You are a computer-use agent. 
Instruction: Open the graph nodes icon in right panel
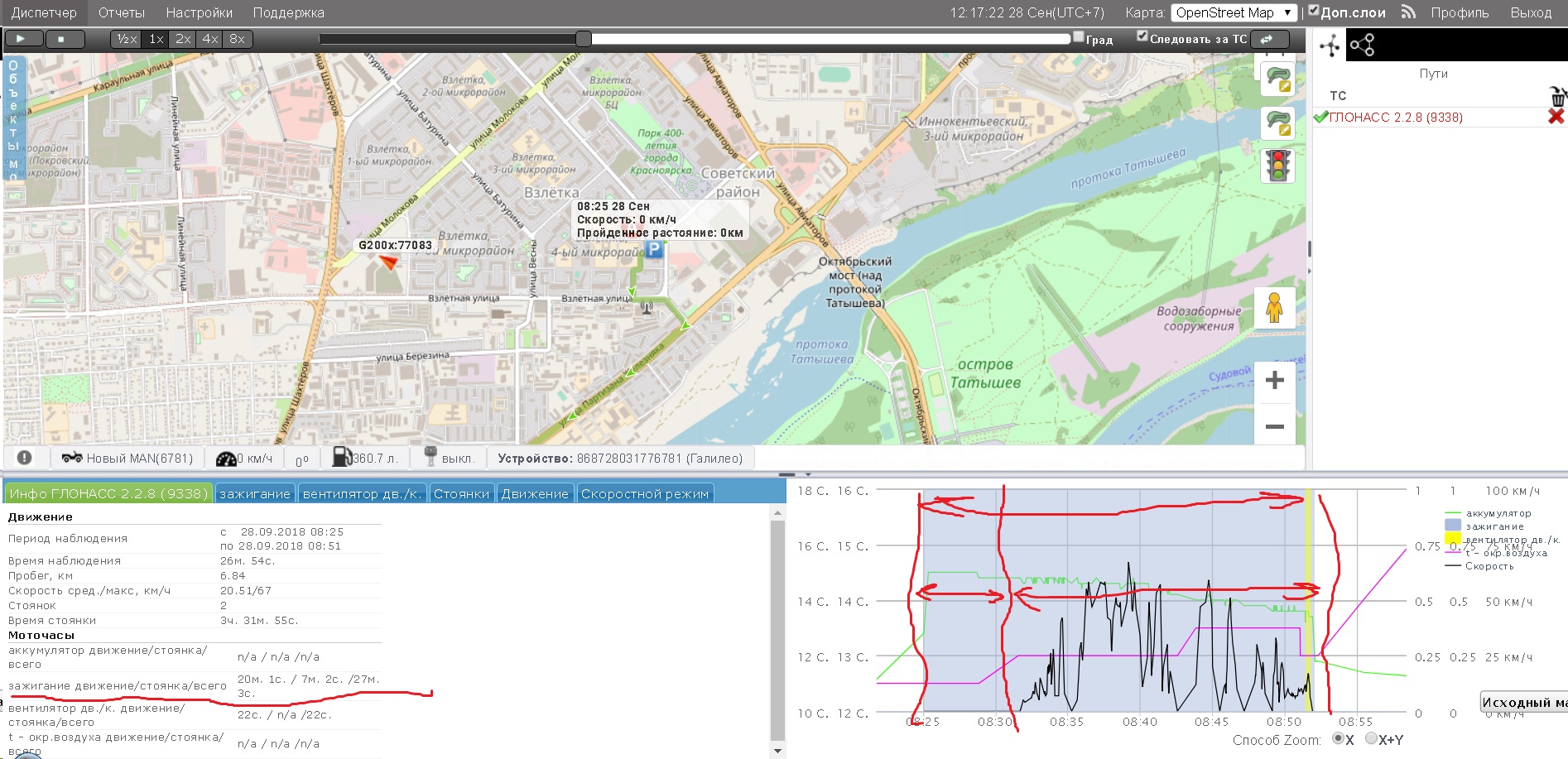pos(1362,45)
